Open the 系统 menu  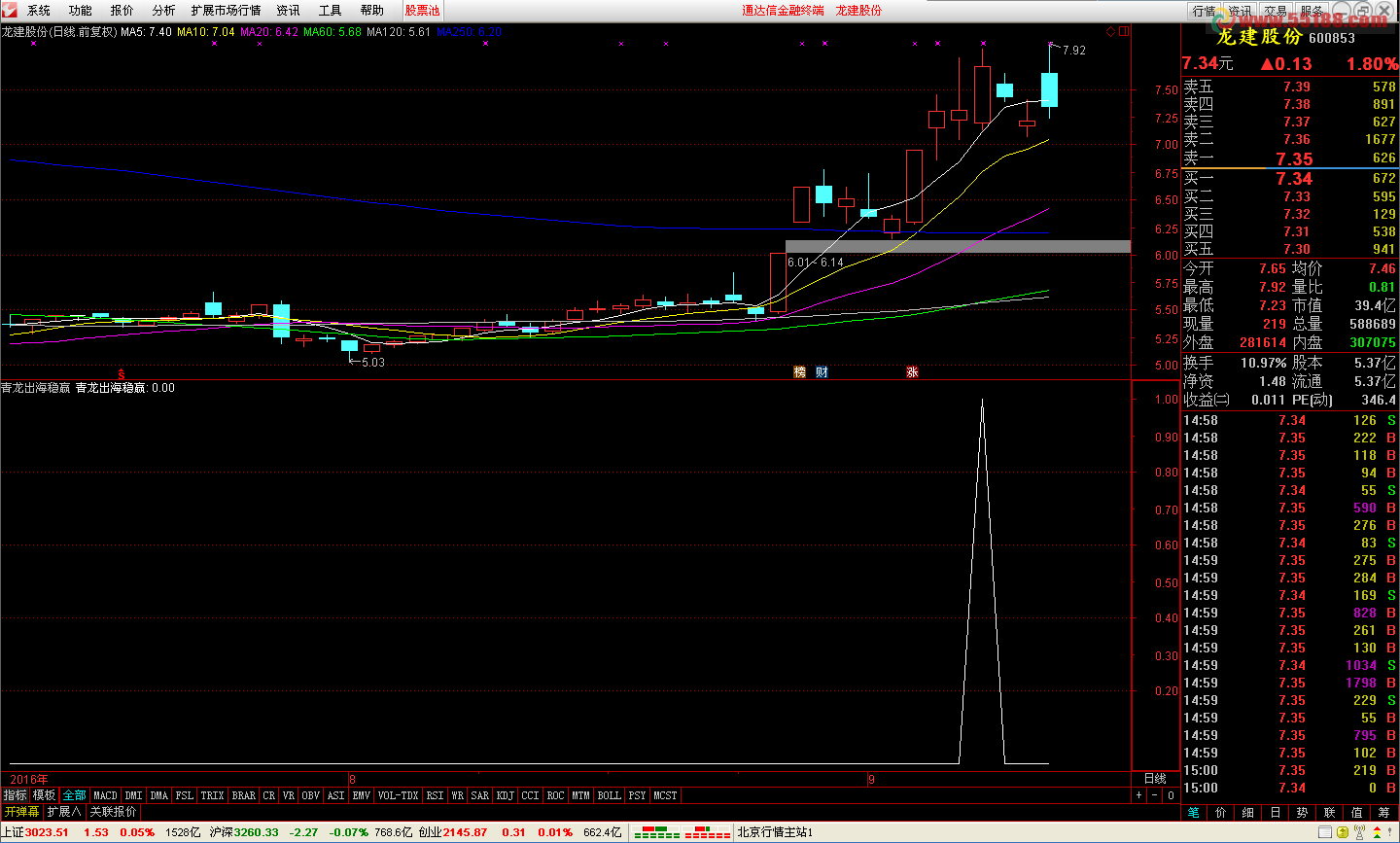39,11
